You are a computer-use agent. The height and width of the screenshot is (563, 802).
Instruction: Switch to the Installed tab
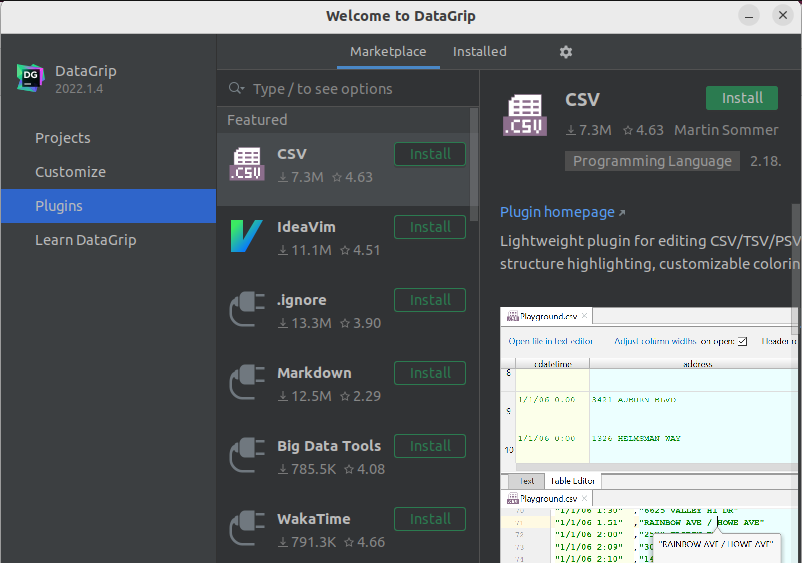pyautogui.click(x=479, y=52)
